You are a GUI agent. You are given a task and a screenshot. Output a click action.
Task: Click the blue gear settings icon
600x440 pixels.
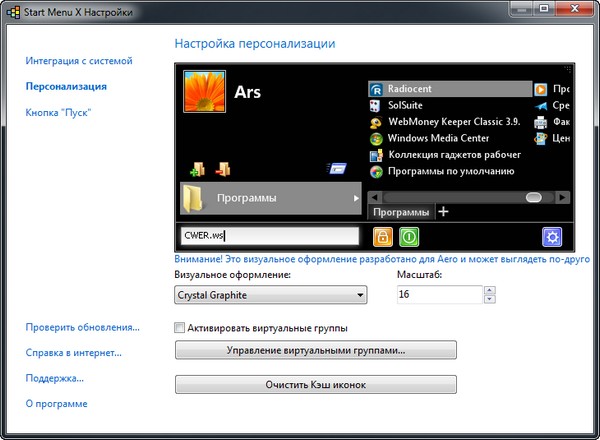click(x=552, y=237)
